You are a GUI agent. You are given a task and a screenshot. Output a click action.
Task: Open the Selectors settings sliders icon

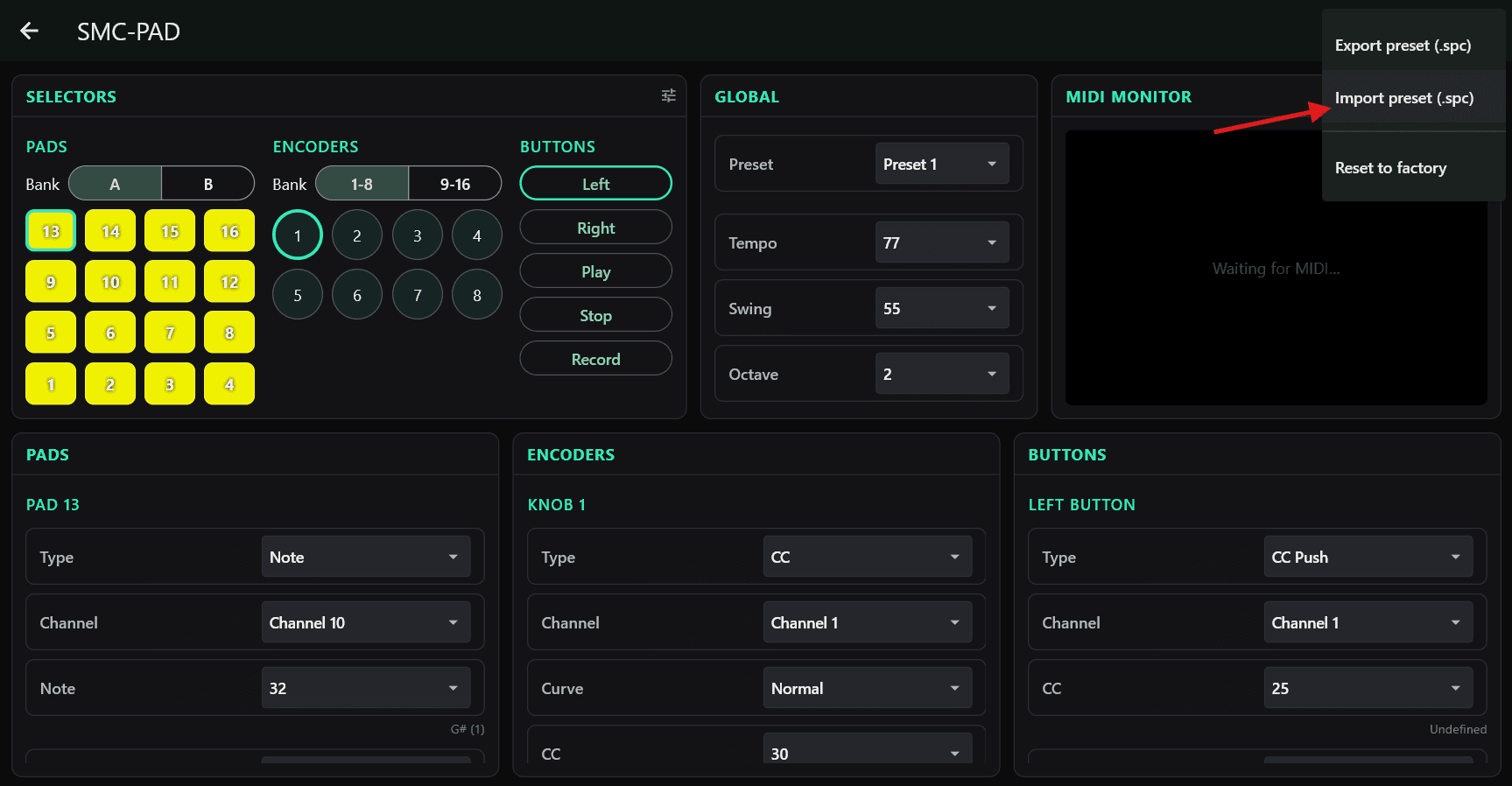pyautogui.click(x=668, y=96)
